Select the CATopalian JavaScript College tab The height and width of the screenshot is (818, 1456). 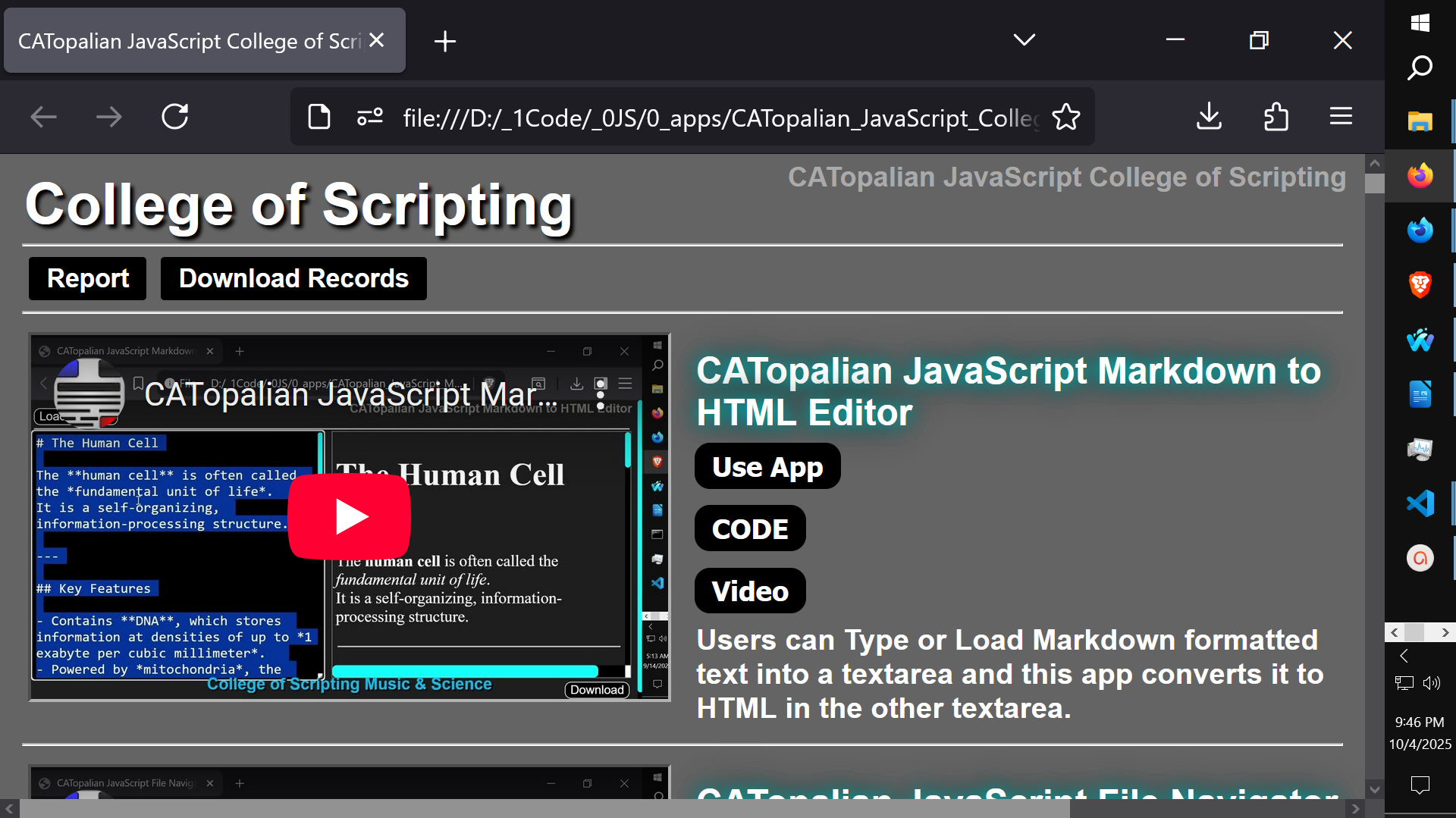(190, 40)
